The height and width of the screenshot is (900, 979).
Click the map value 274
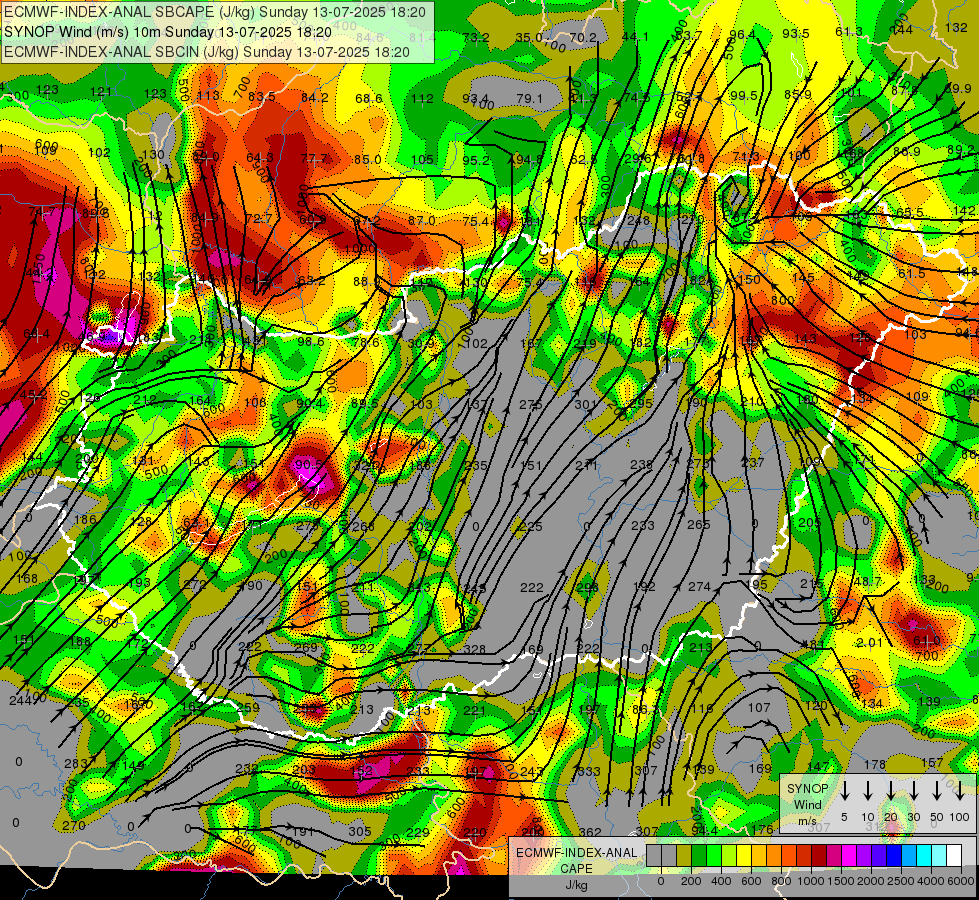tap(699, 587)
